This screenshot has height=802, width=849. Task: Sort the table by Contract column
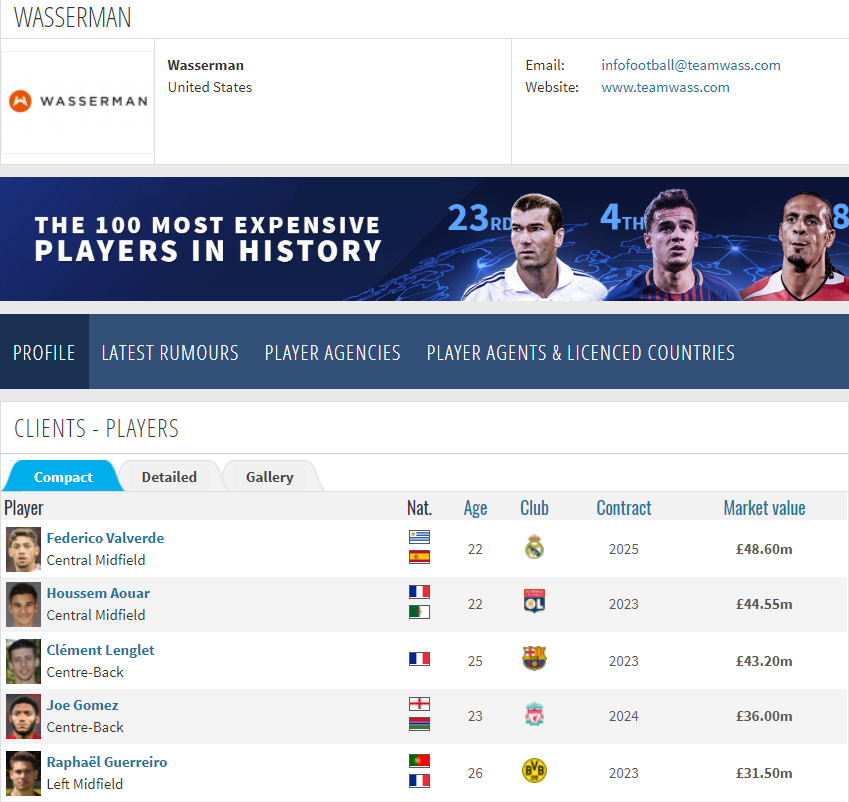(x=624, y=508)
